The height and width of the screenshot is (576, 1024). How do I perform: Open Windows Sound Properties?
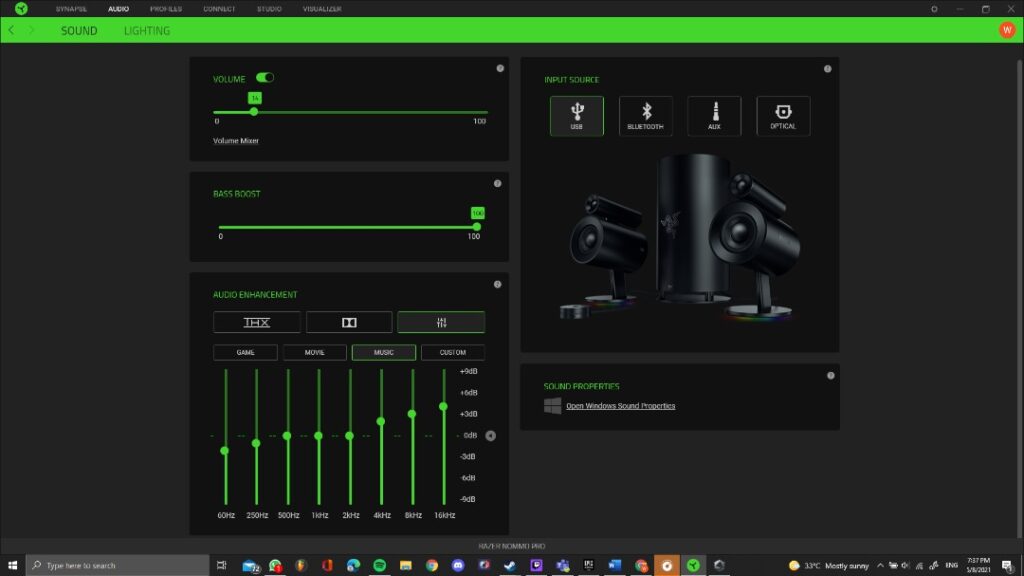click(x=619, y=406)
